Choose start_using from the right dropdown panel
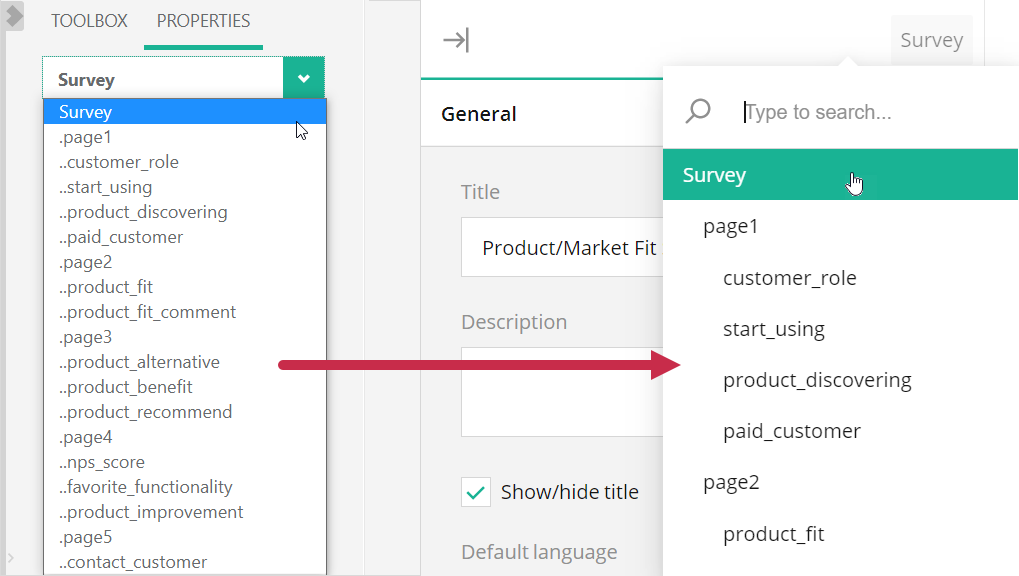The image size is (1019, 576). point(774,328)
